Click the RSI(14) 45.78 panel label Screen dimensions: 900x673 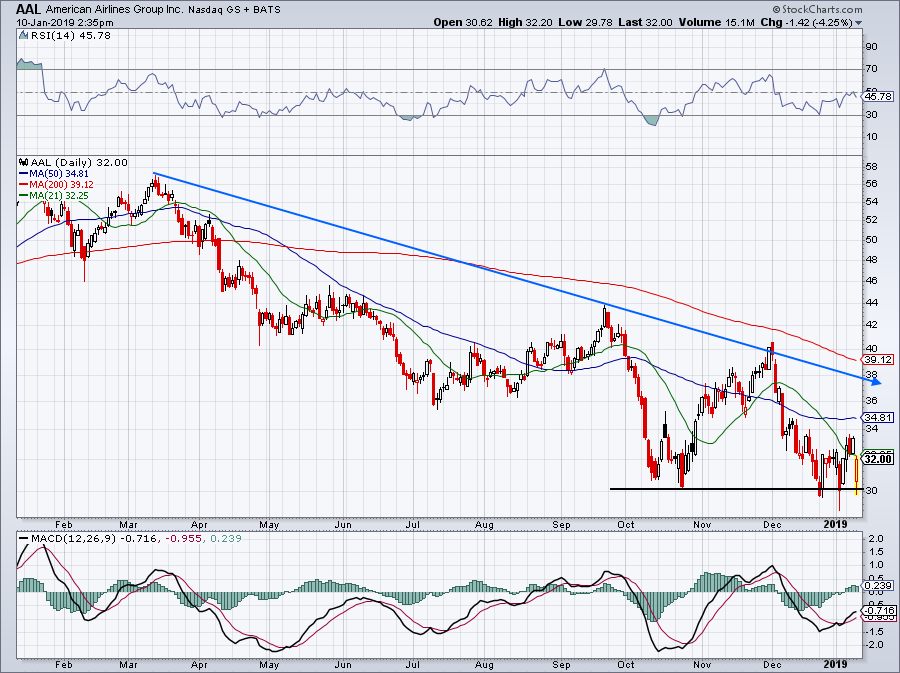click(71, 36)
